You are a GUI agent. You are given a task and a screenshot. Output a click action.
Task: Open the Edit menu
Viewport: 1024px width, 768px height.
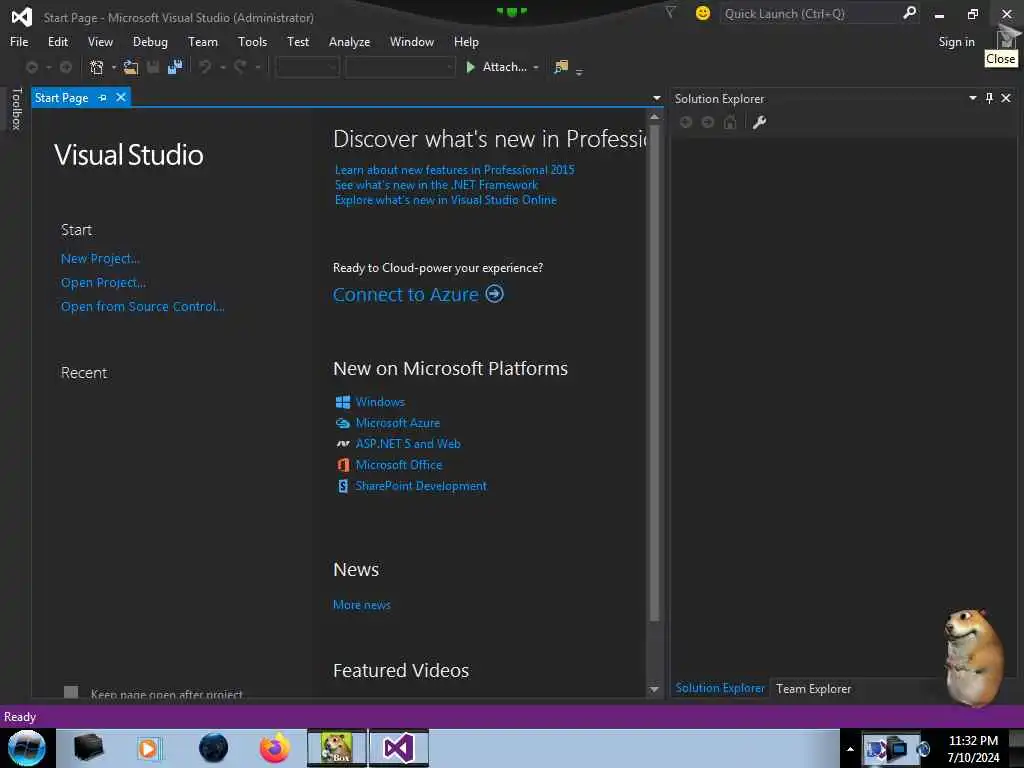(58, 42)
